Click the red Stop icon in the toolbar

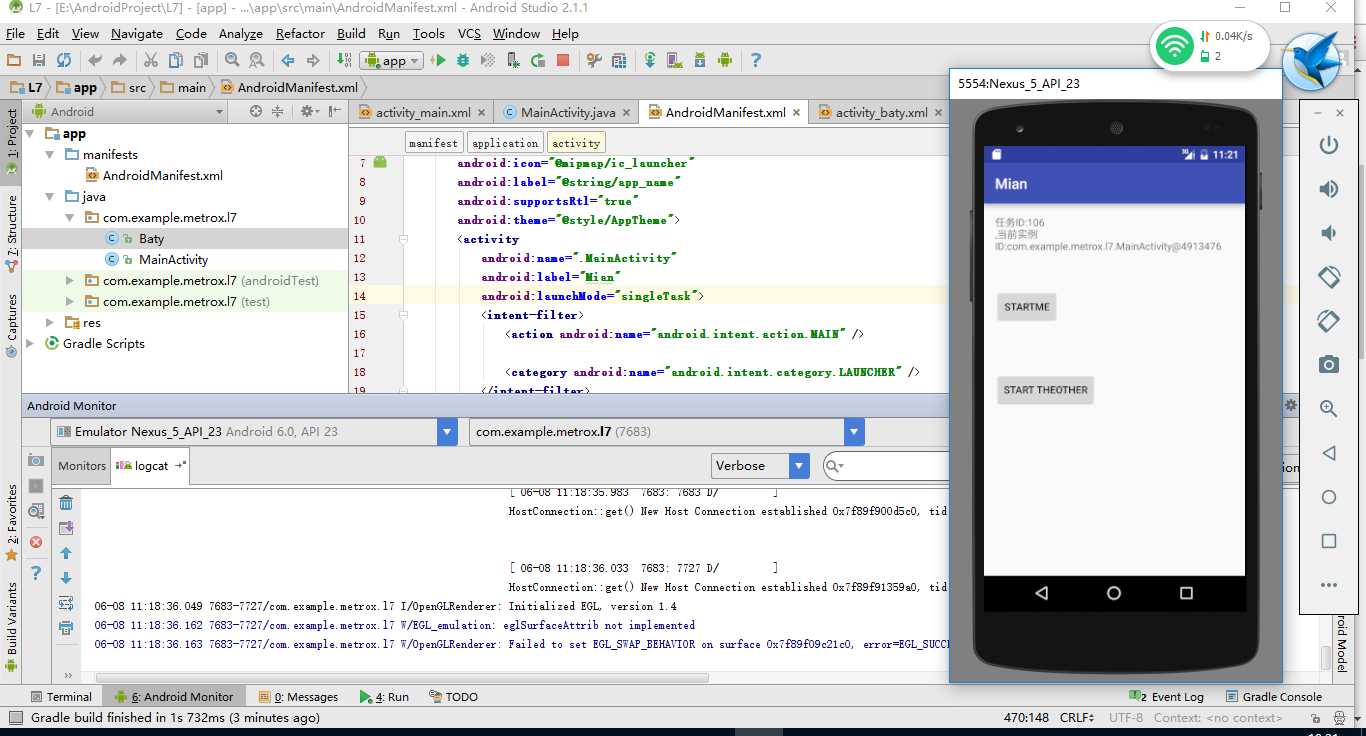[563, 61]
